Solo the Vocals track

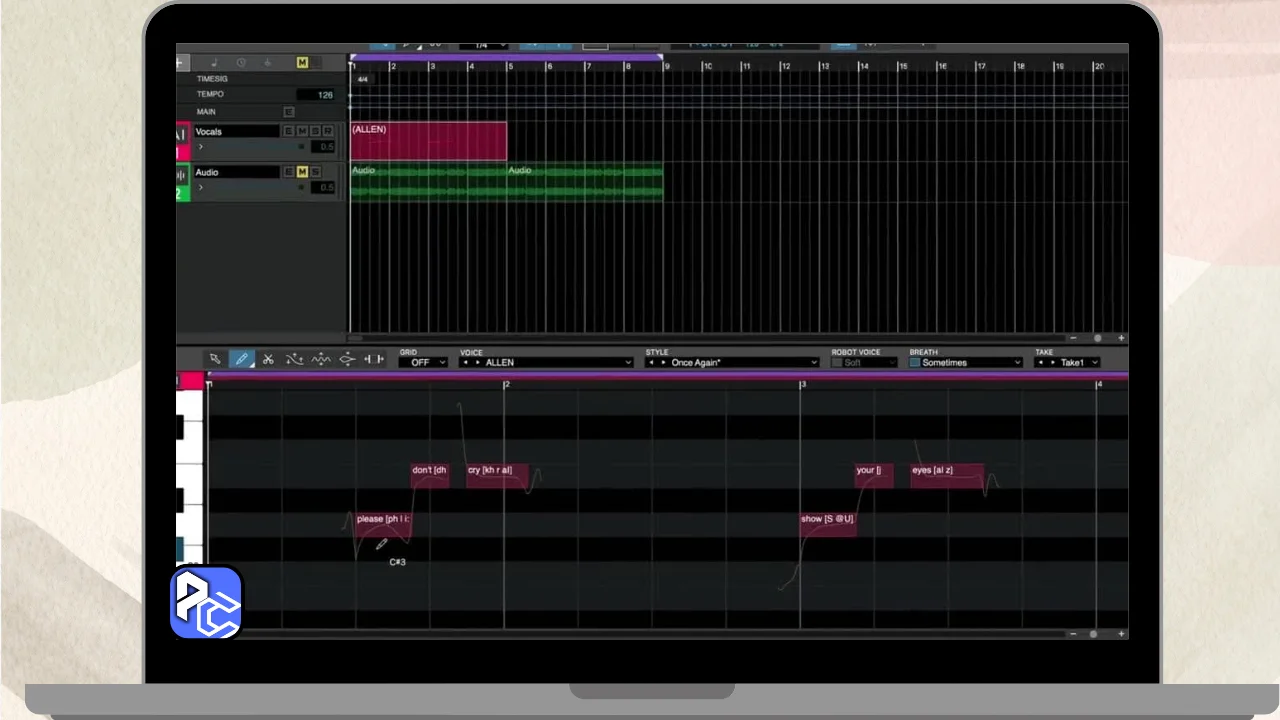tap(315, 131)
